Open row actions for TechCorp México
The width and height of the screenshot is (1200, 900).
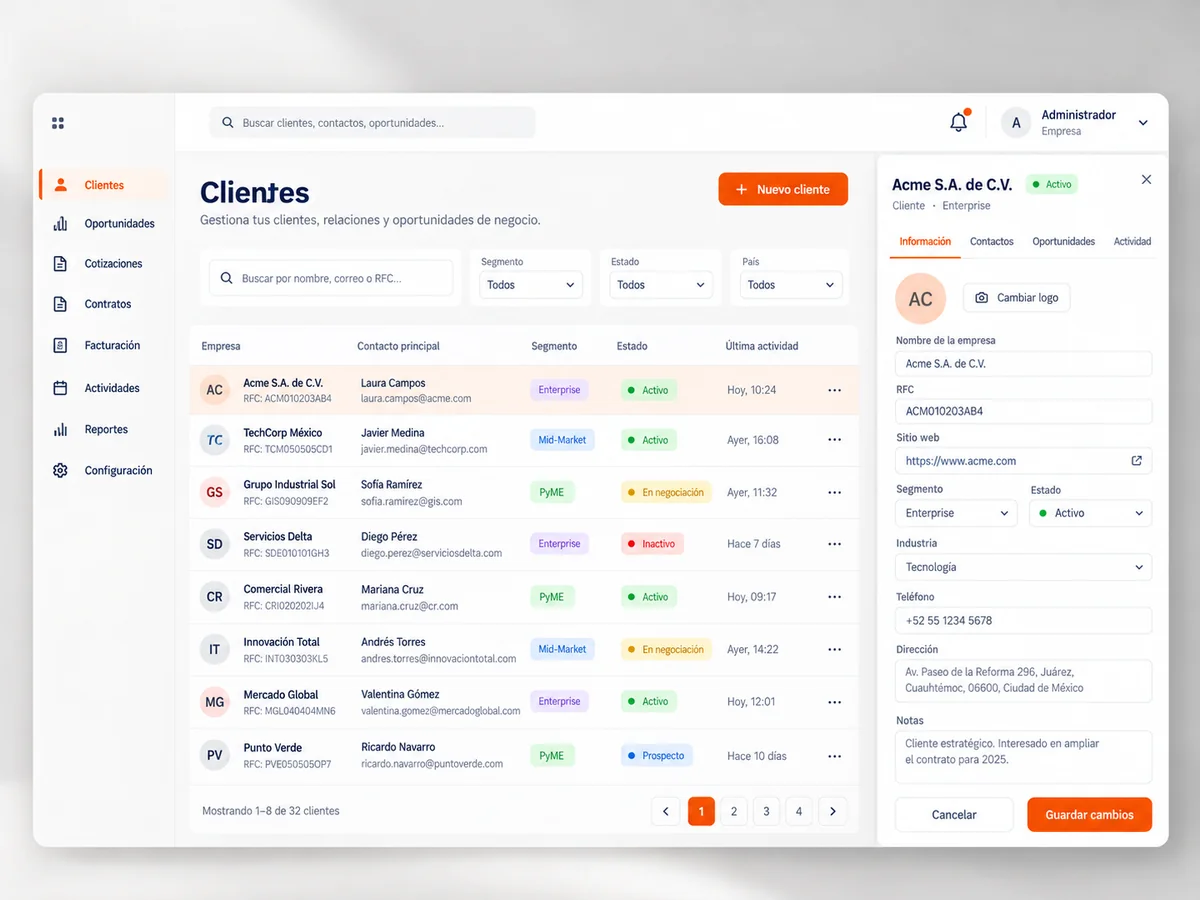coord(835,440)
